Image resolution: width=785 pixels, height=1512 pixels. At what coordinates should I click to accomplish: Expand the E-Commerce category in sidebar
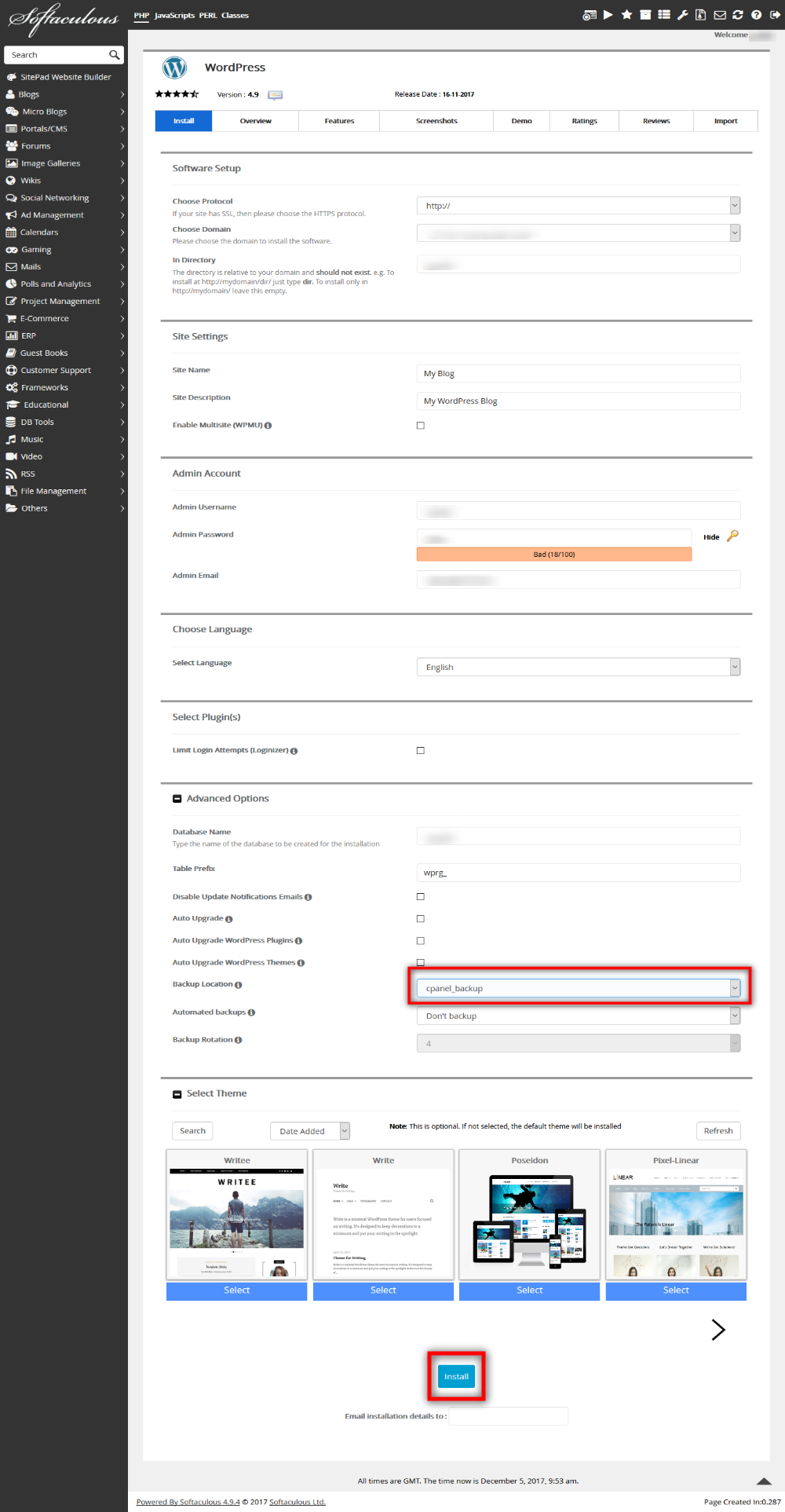click(64, 319)
